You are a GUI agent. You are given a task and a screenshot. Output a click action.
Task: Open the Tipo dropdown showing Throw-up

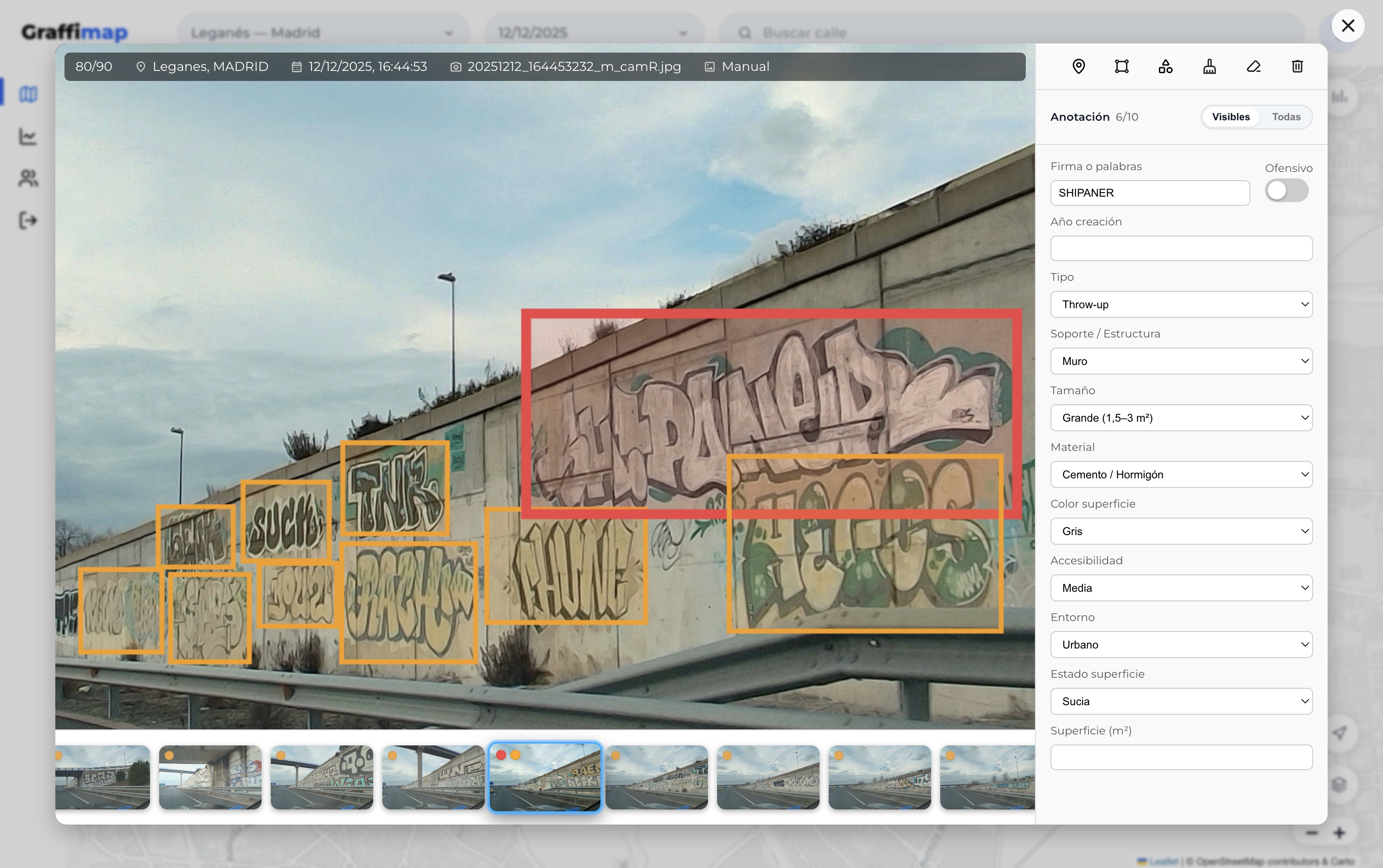click(x=1181, y=304)
